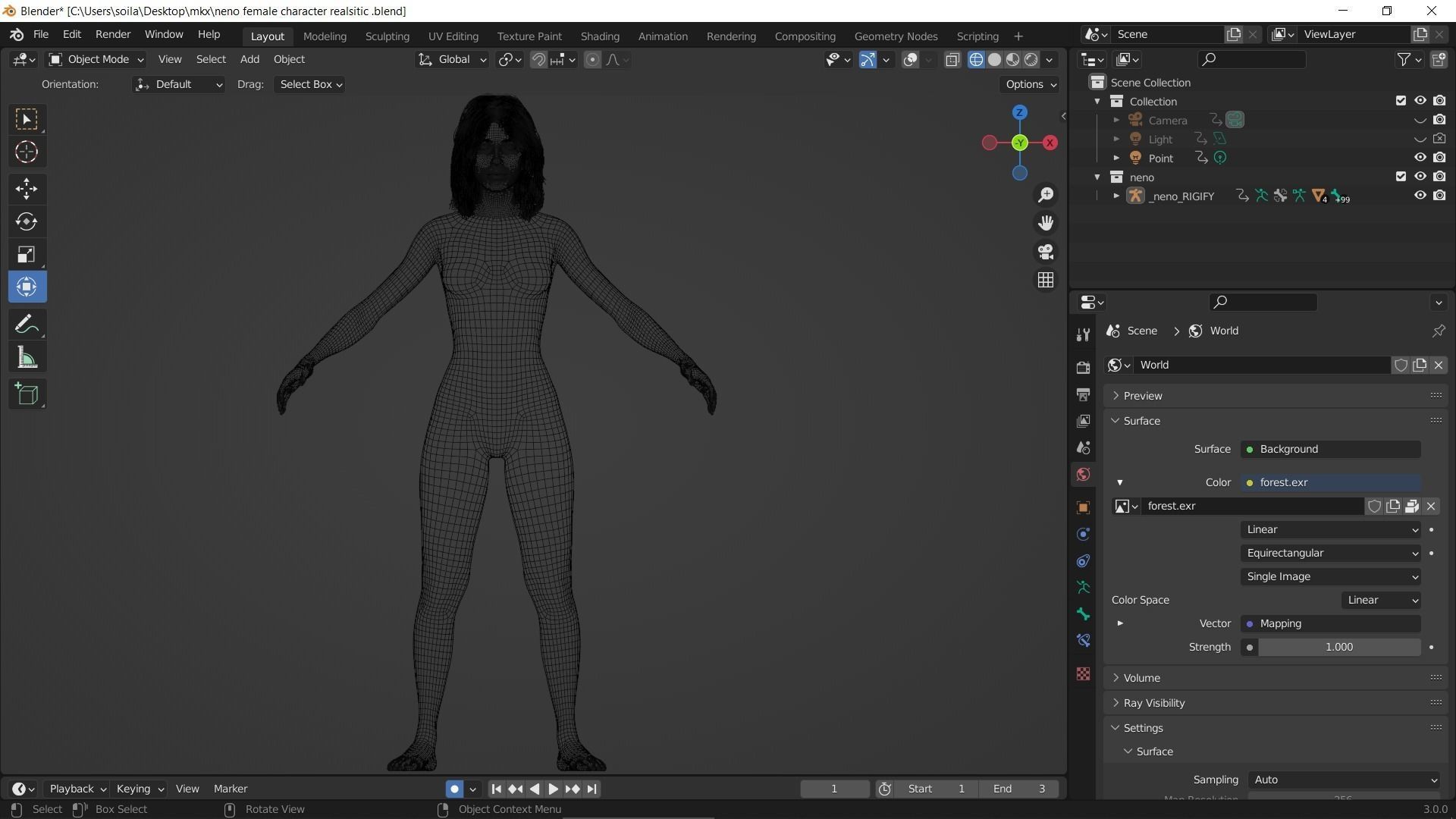Switch to rendered viewport shading

point(1031,59)
